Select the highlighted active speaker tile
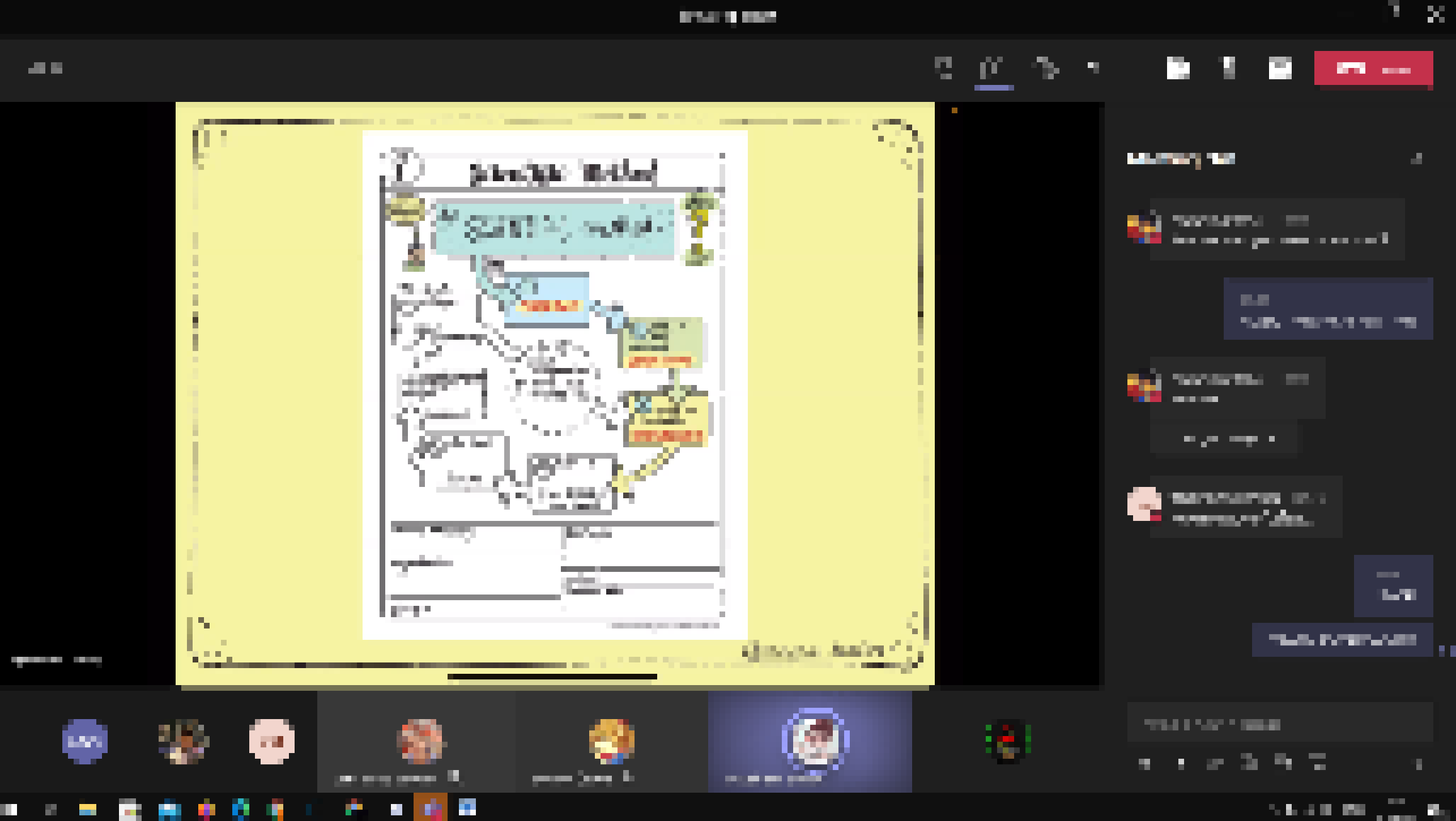This screenshot has width=1456, height=821. (810, 741)
